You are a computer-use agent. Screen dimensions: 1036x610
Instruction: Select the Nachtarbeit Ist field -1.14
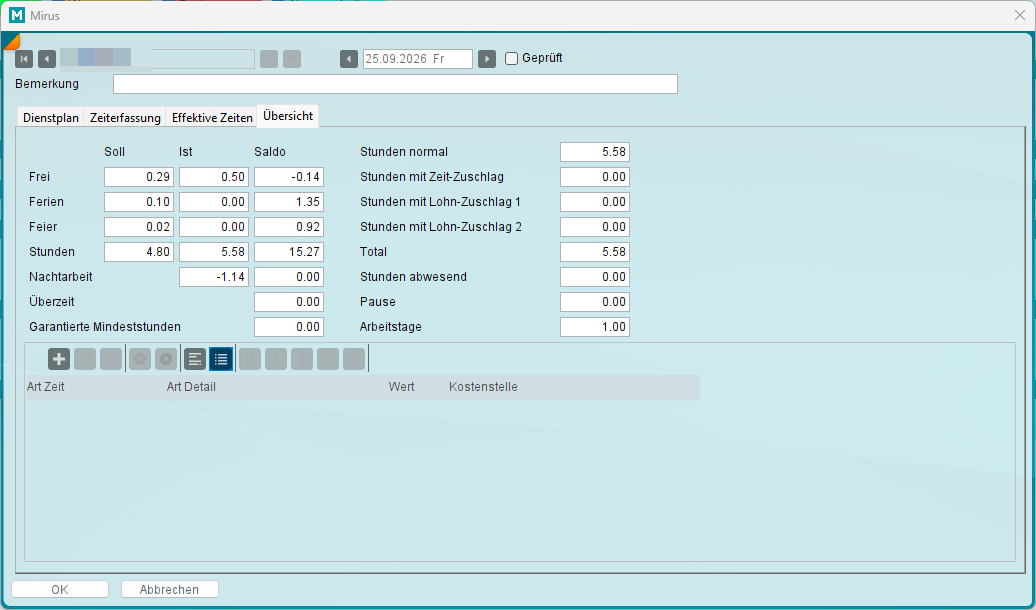214,277
